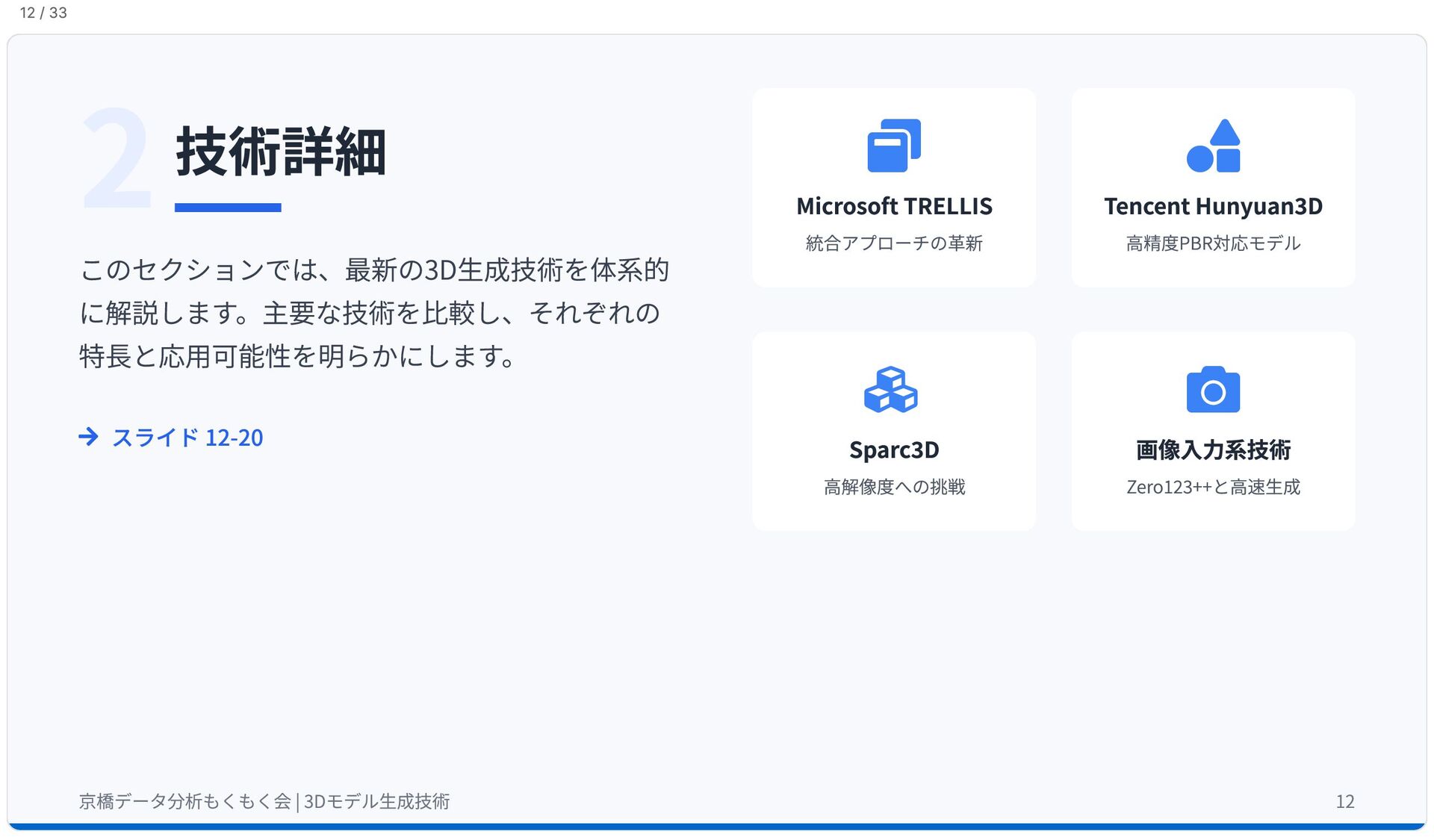1434x840 pixels.
Task: Click the stacked windows icon above Microsoft TRELLIS
Action: (x=894, y=146)
